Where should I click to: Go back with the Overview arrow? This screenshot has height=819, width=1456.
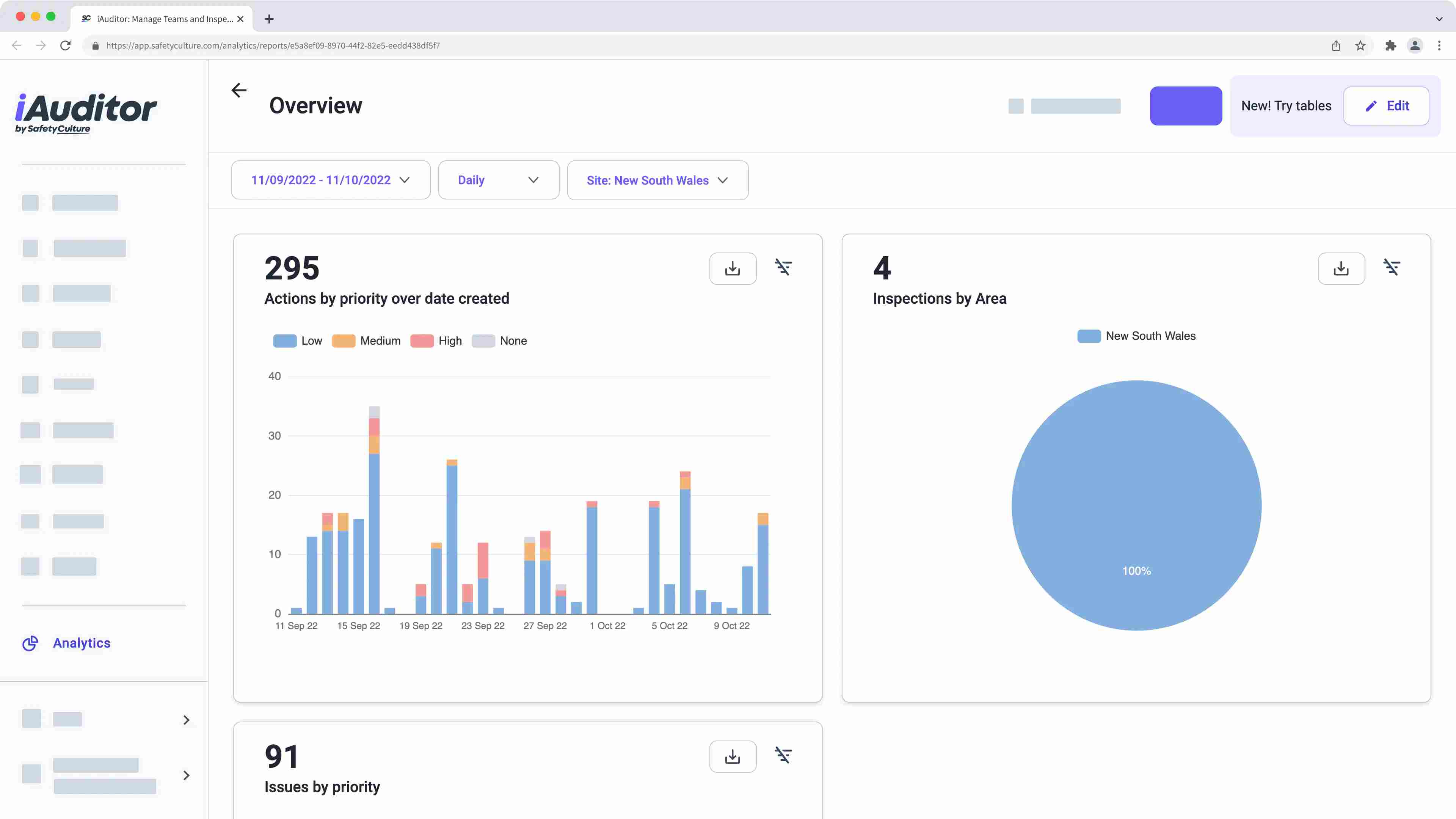(x=239, y=91)
